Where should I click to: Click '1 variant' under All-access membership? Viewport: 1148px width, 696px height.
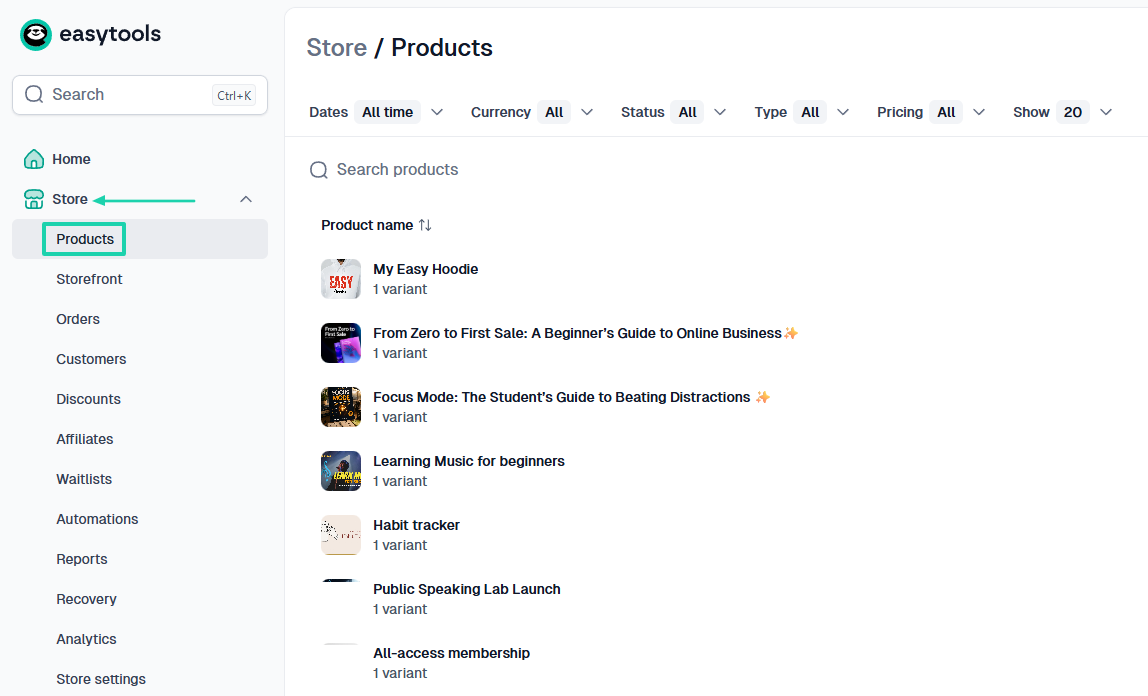pyautogui.click(x=400, y=673)
